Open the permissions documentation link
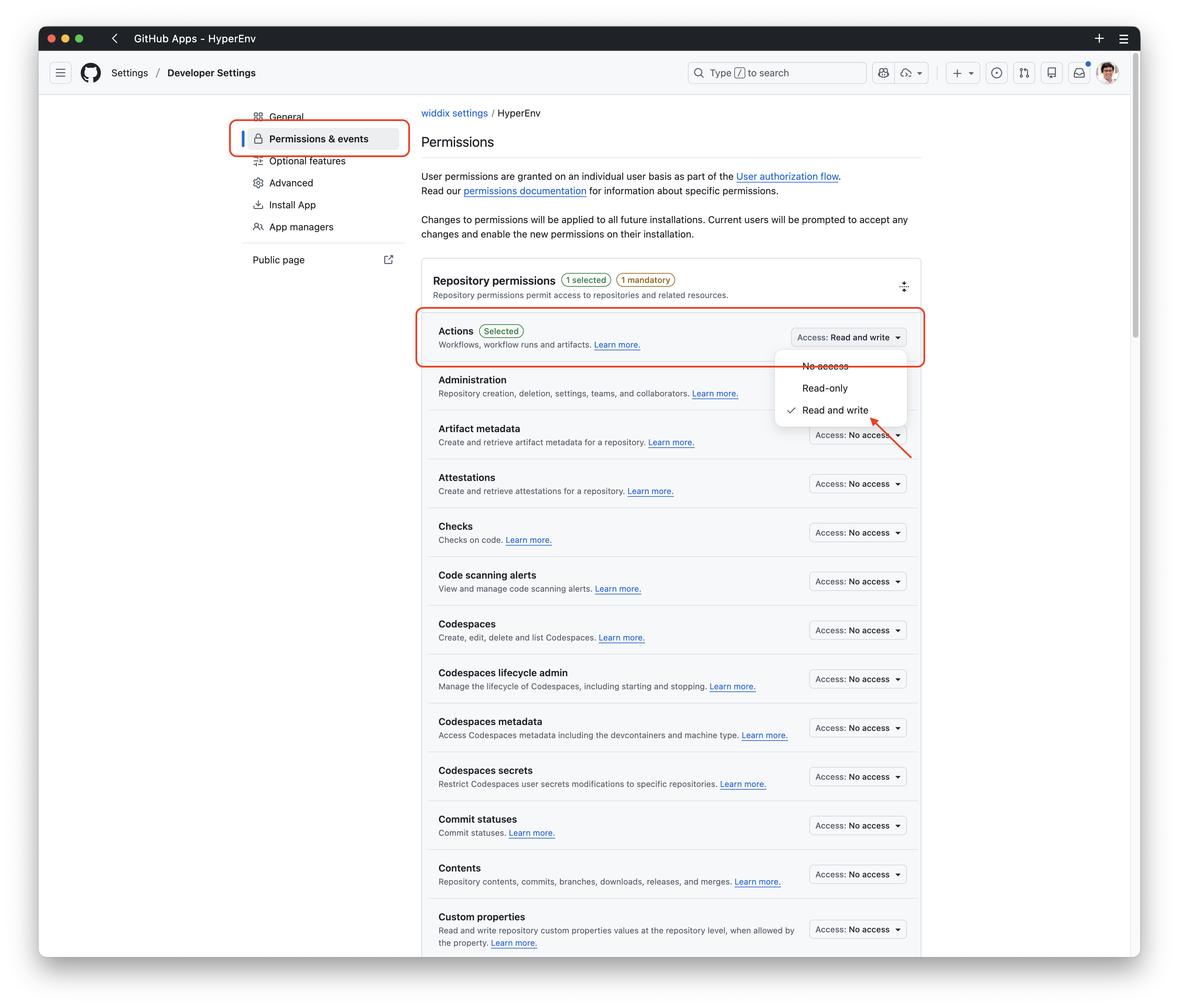Image resolution: width=1179 pixels, height=1008 pixels. point(524,191)
